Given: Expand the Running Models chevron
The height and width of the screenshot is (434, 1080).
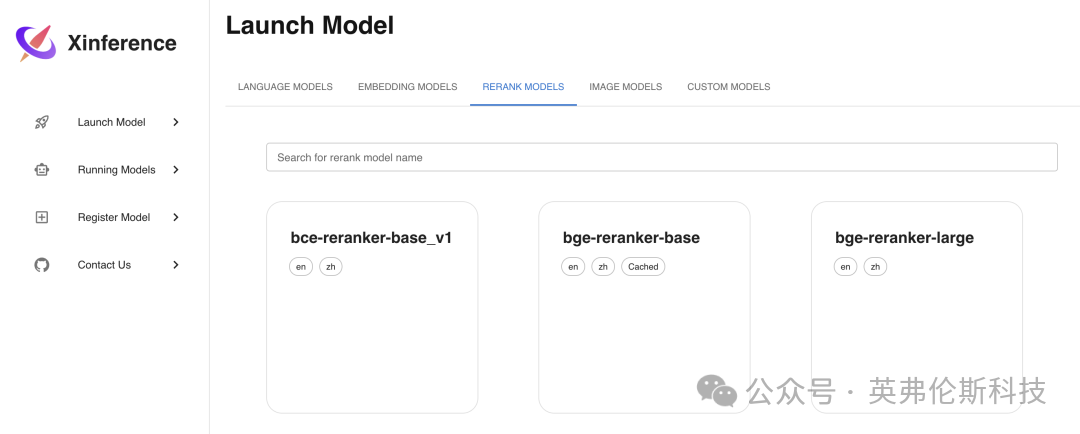Looking at the screenshot, I should pos(176,169).
